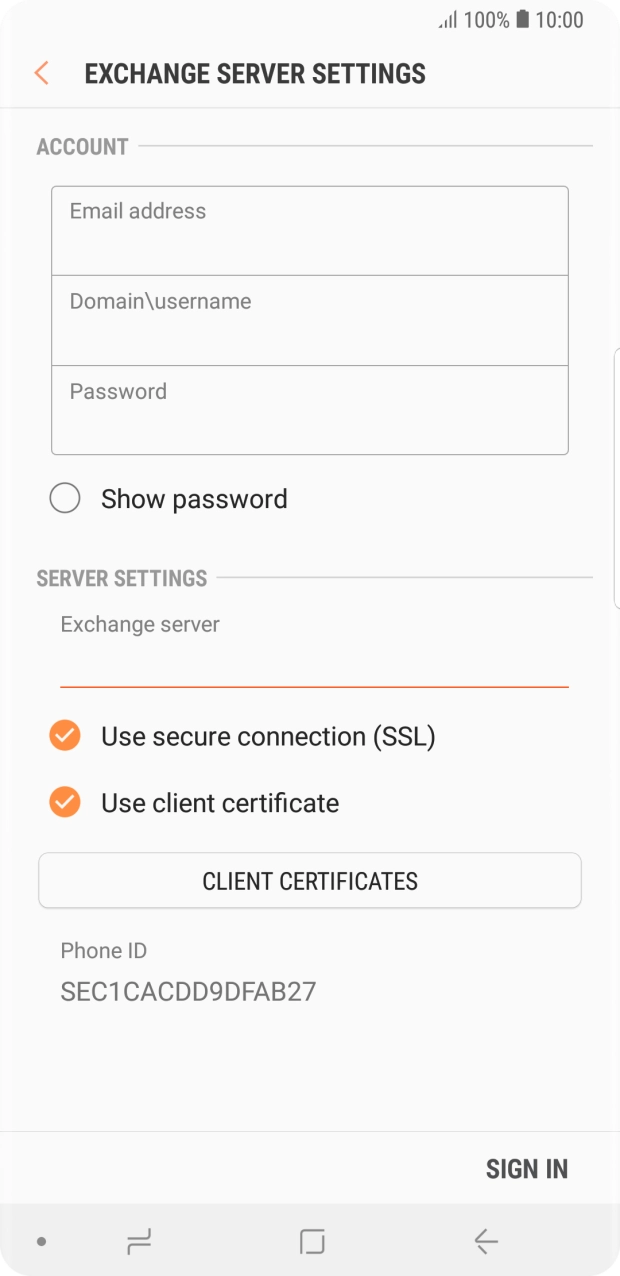Tap the Home button on the navigation bar
The image size is (620, 1276).
point(310,1241)
